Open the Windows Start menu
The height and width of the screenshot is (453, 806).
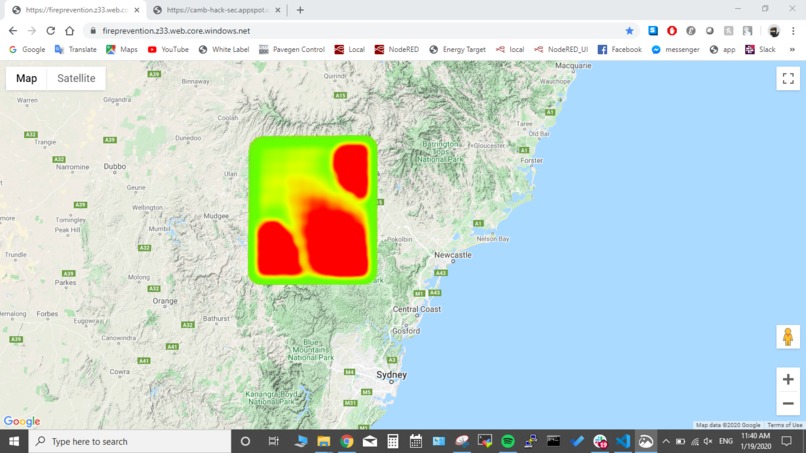pyautogui.click(x=14, y=441)
